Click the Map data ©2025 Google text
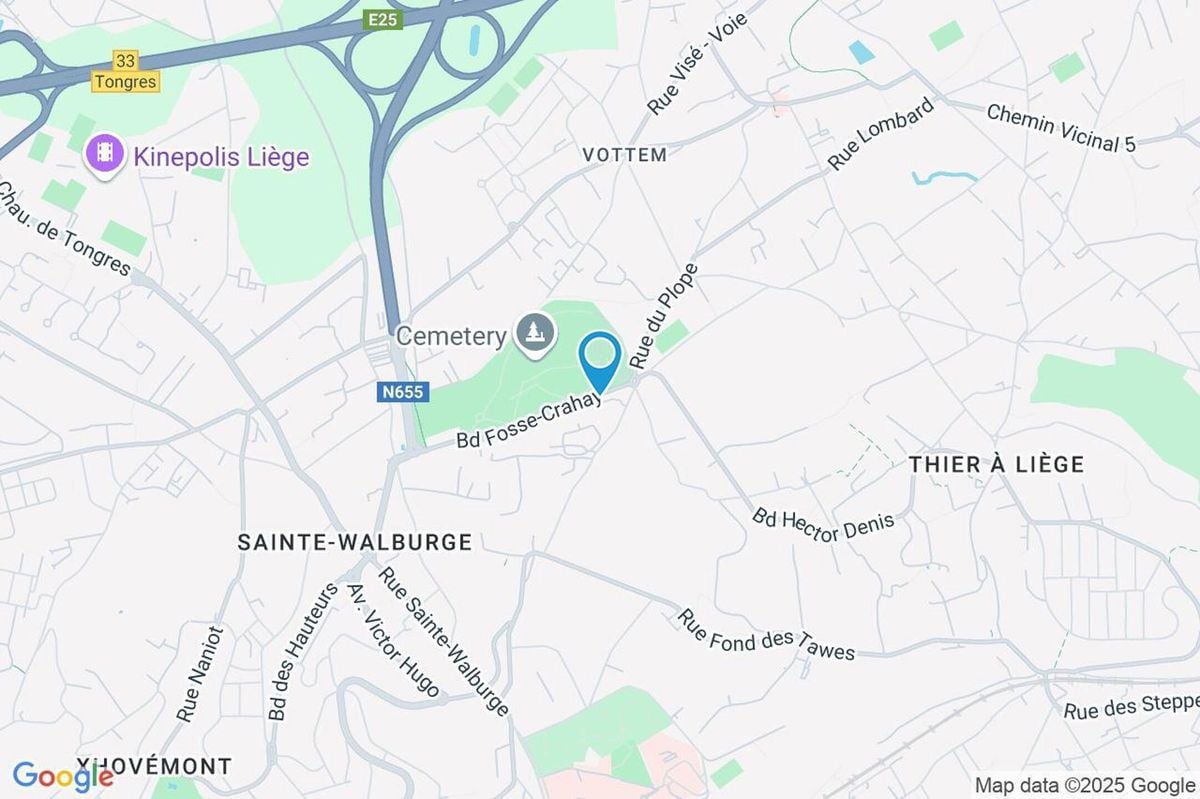The width and height of the screenshot is (1200, 799). coord(1085,785)
